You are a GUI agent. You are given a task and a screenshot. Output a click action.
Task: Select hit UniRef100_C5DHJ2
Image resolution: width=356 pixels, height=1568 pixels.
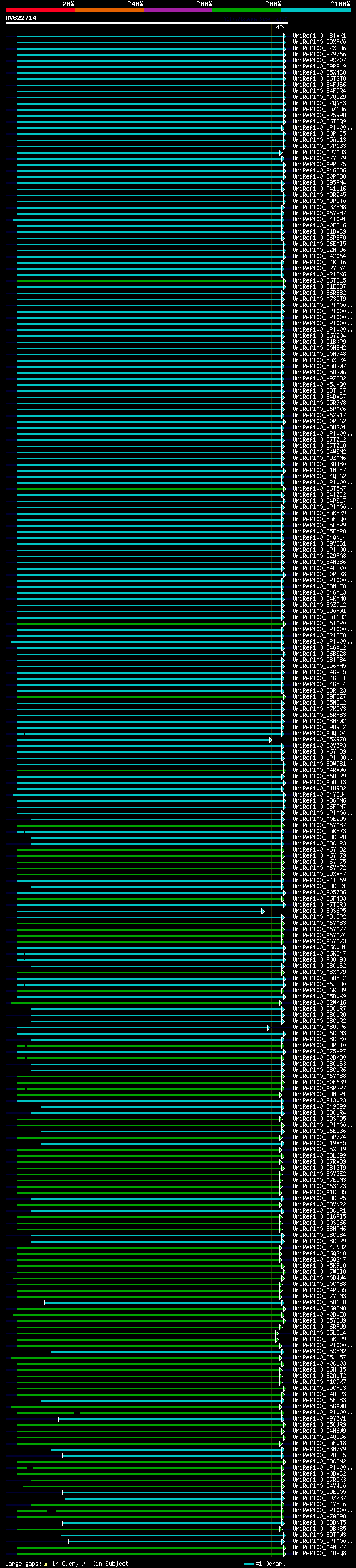pyautogui.click(x=319, y=978)
